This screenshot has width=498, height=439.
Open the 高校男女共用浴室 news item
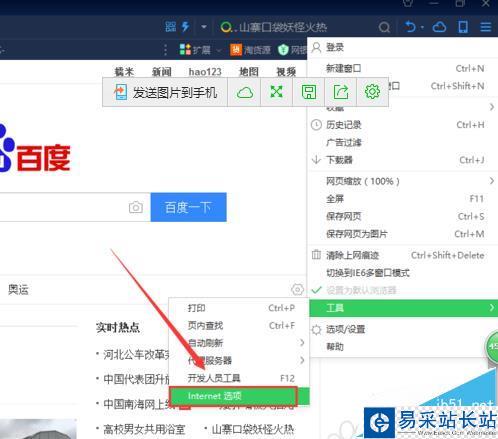coord(144,429)
